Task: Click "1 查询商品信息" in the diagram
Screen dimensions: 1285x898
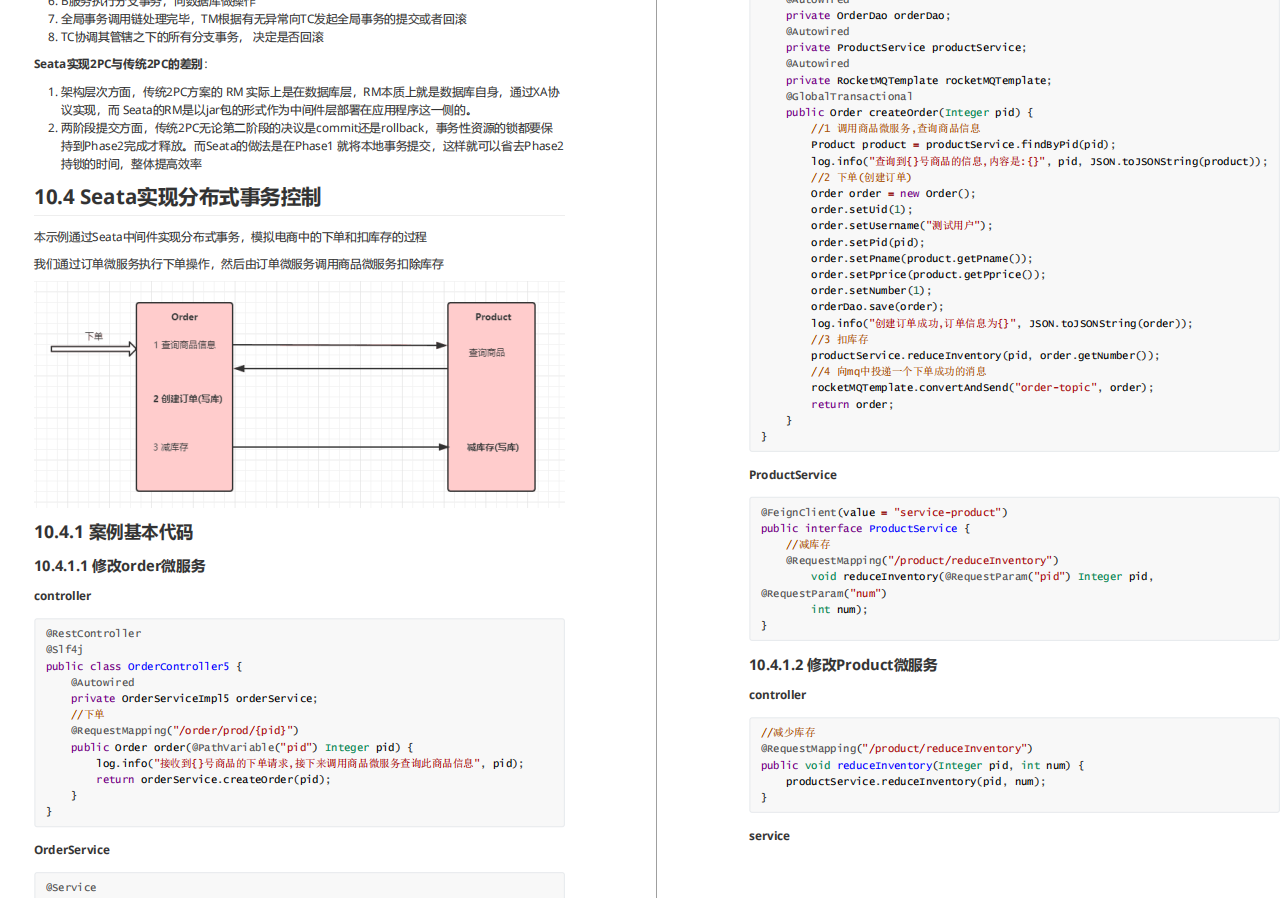Action: click(185, 345)
